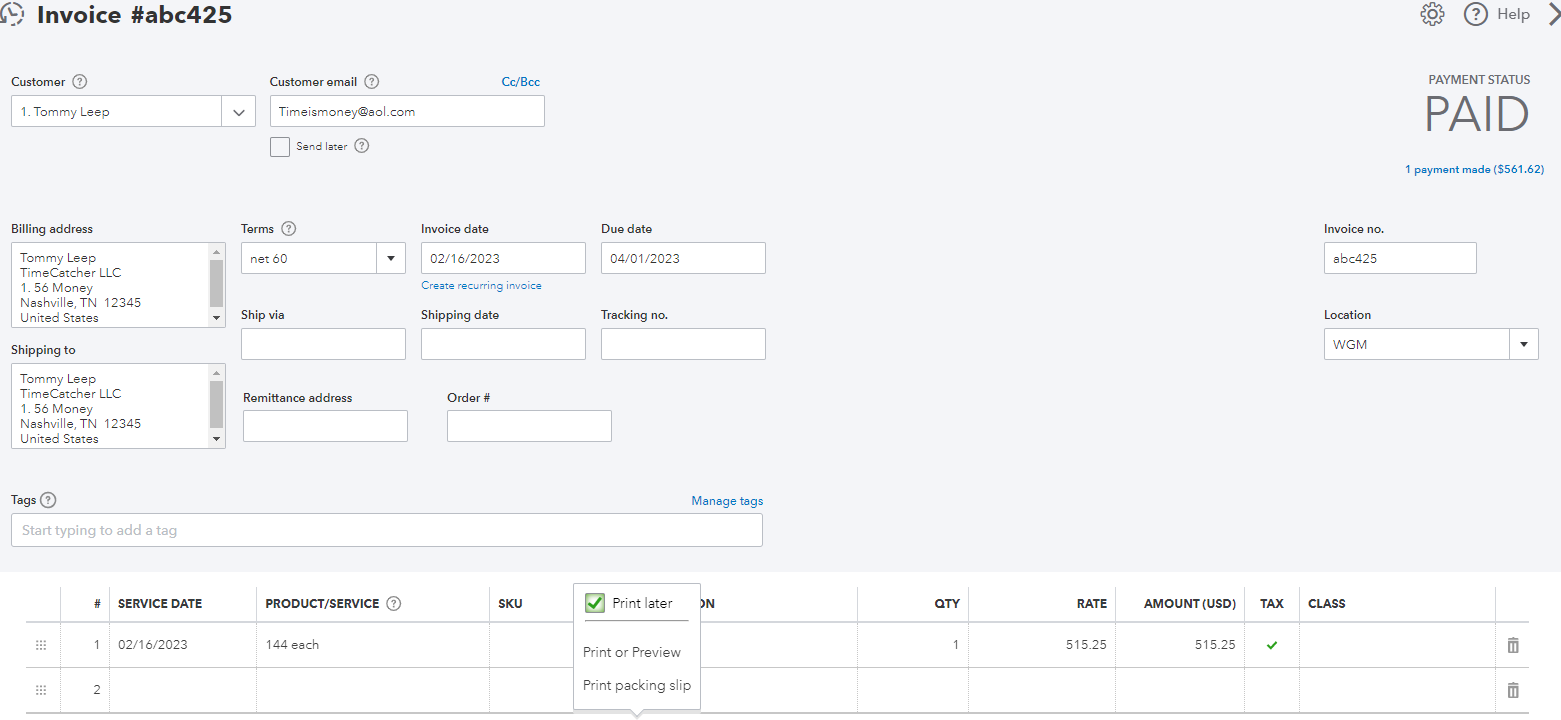
Task: Toggle tax on line item 1
Action: click(1271, 645)
